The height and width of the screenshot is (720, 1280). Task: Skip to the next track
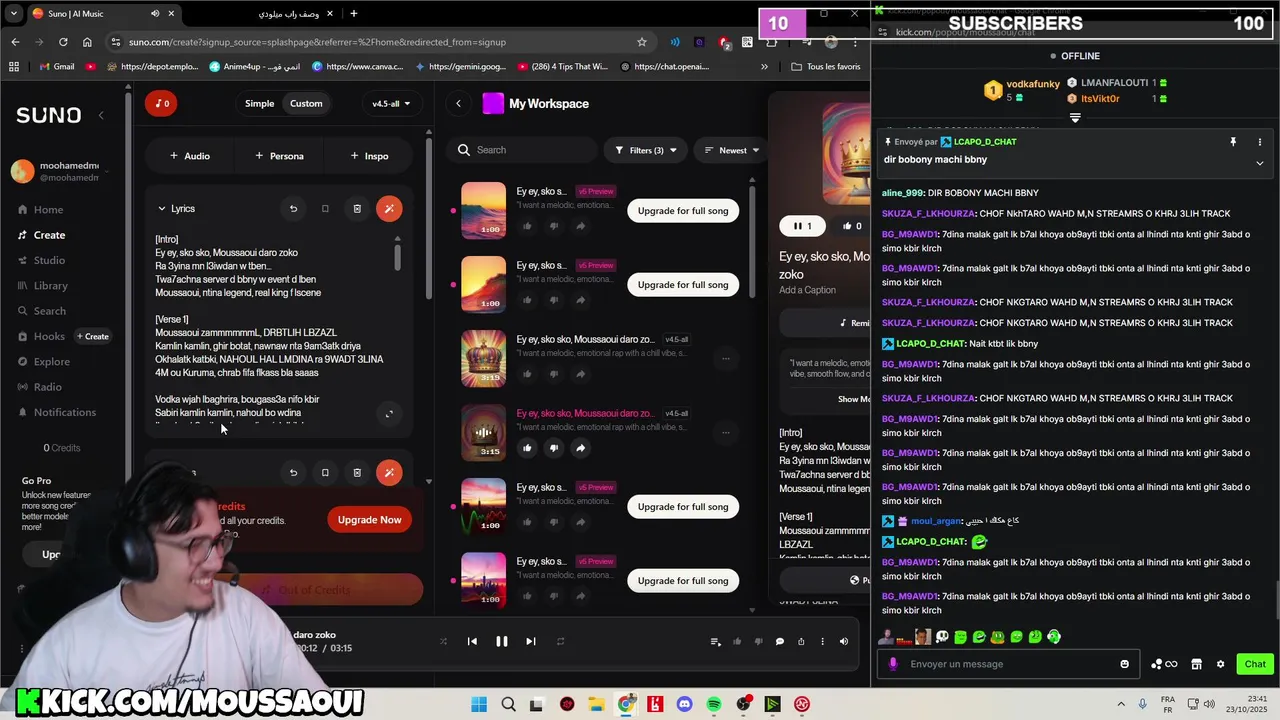(531, 642)
